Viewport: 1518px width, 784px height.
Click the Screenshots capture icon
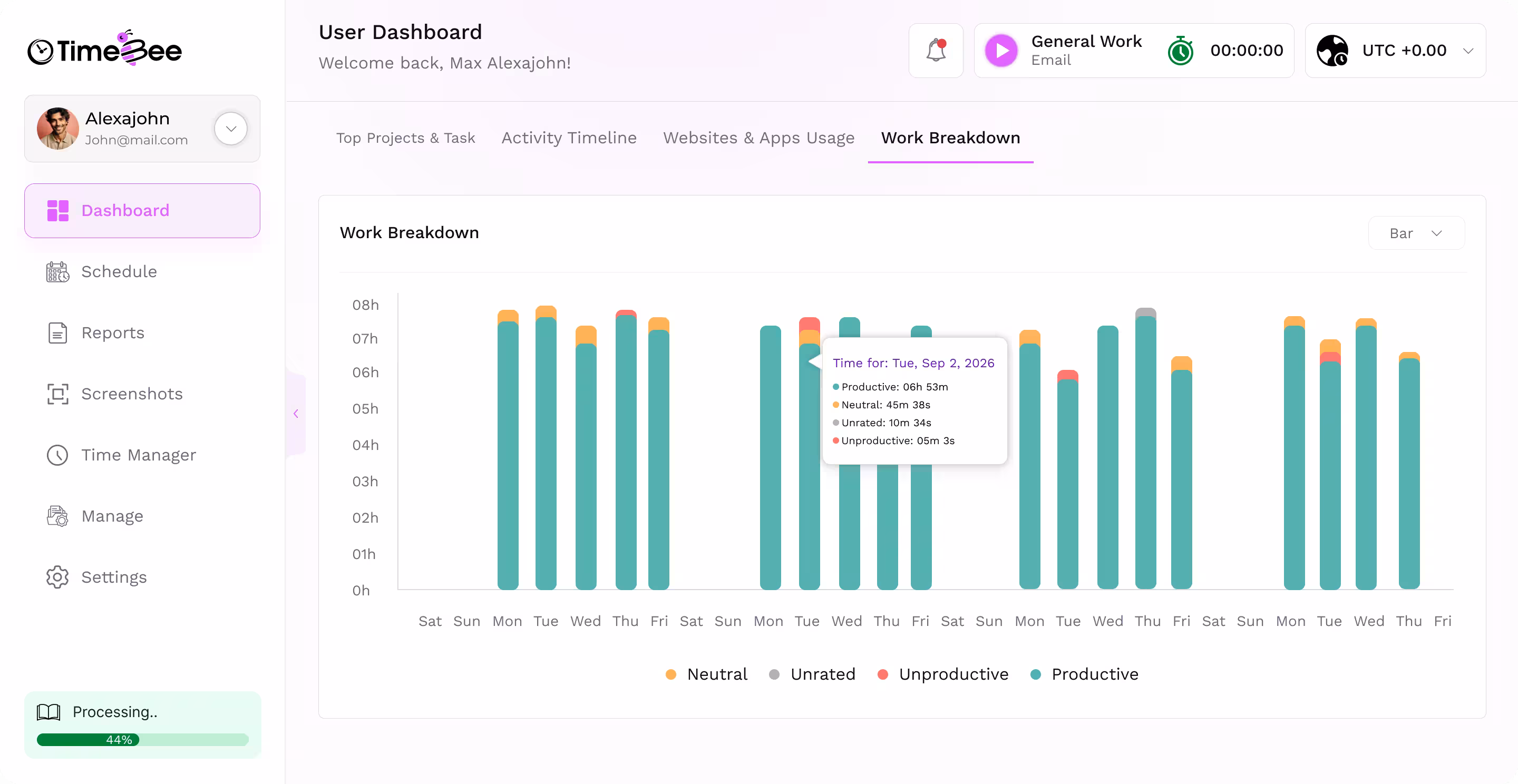(x=58, y=394)
